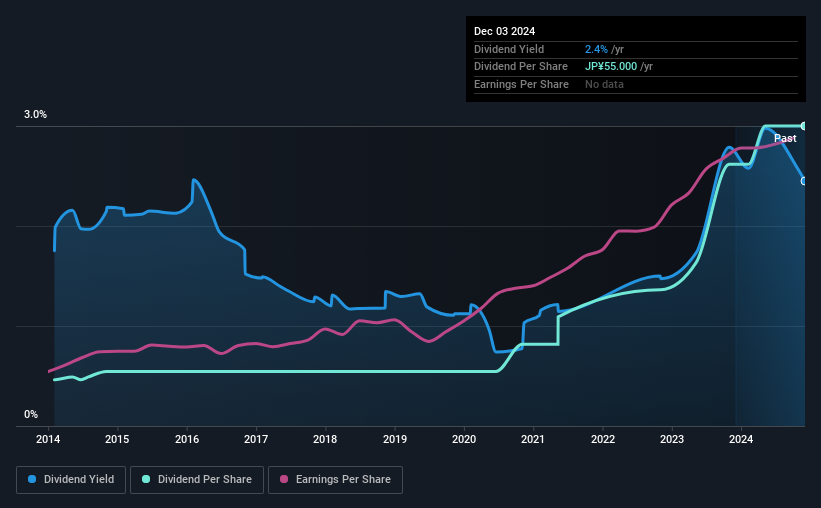Click the No data earnings value
Screen dimensions: 821x508
(604, 84)
